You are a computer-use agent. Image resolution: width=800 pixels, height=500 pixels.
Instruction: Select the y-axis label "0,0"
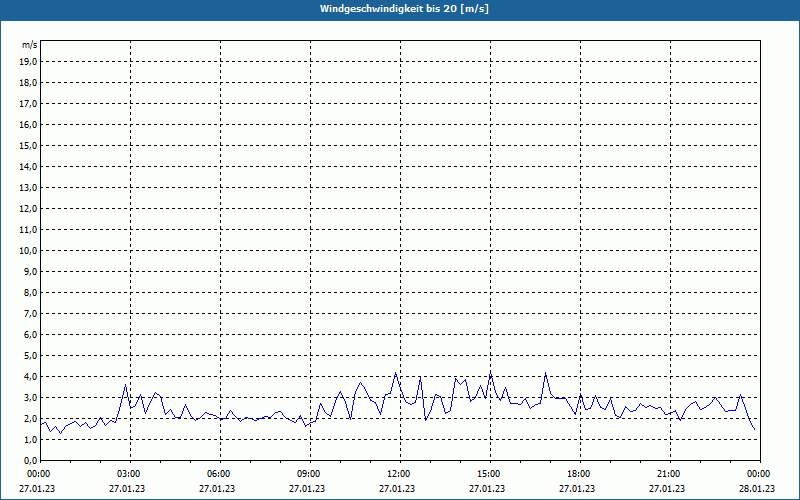(x=31, y=460)
